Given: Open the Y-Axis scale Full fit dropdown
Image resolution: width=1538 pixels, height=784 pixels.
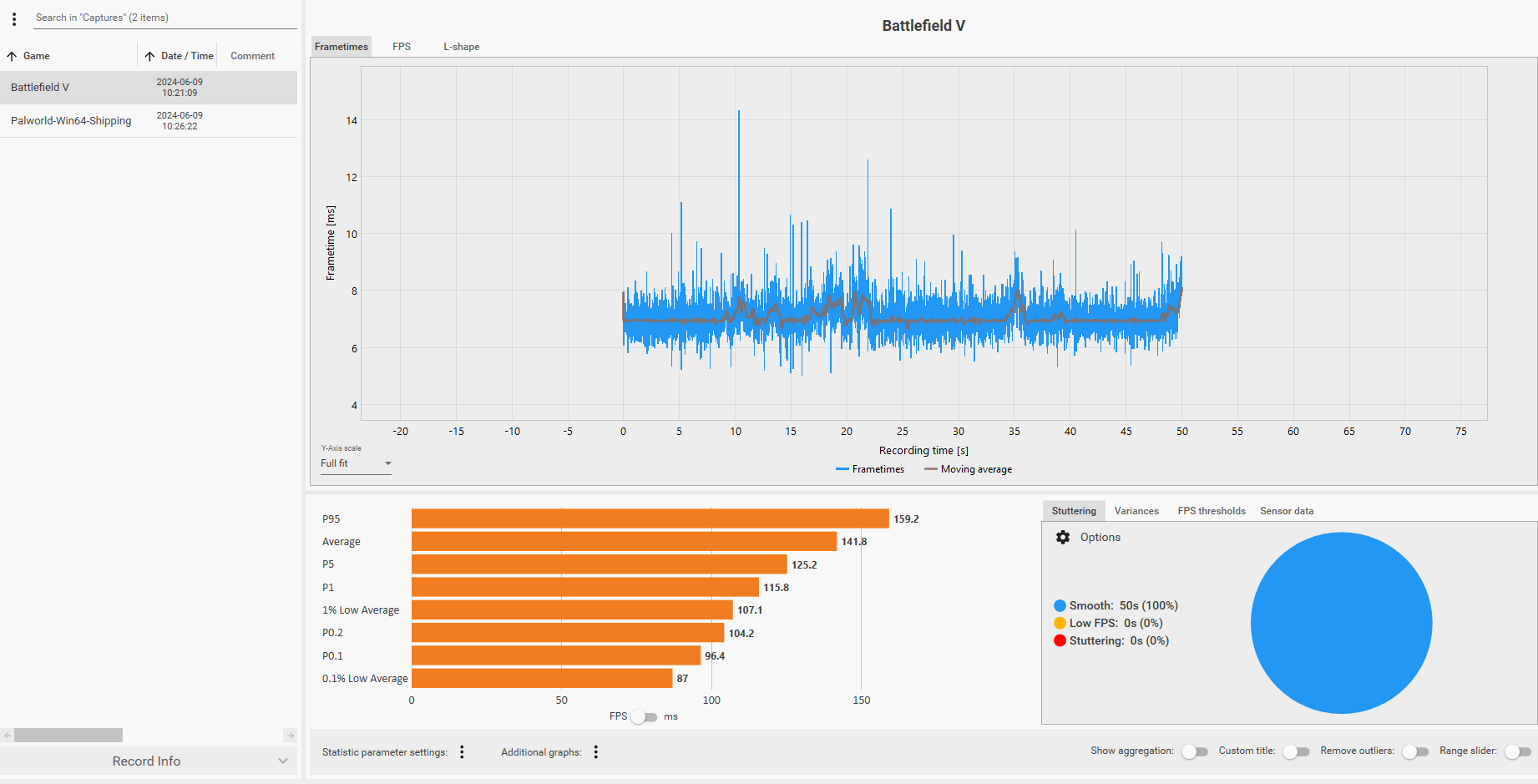Looking at the screenshot, I should click(x=356, y=463).
